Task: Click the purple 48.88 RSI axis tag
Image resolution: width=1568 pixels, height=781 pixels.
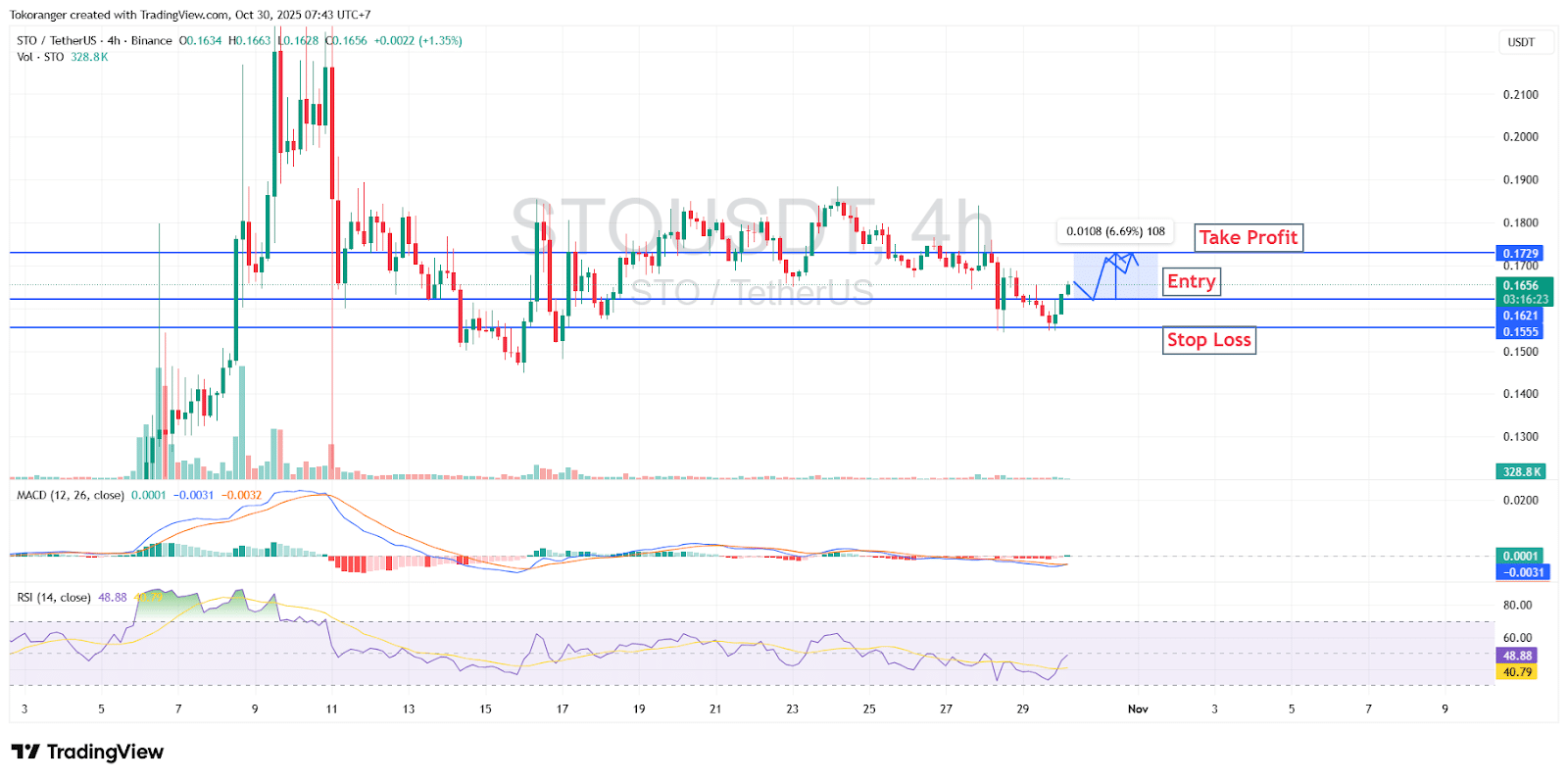Action: (1516, 656)
